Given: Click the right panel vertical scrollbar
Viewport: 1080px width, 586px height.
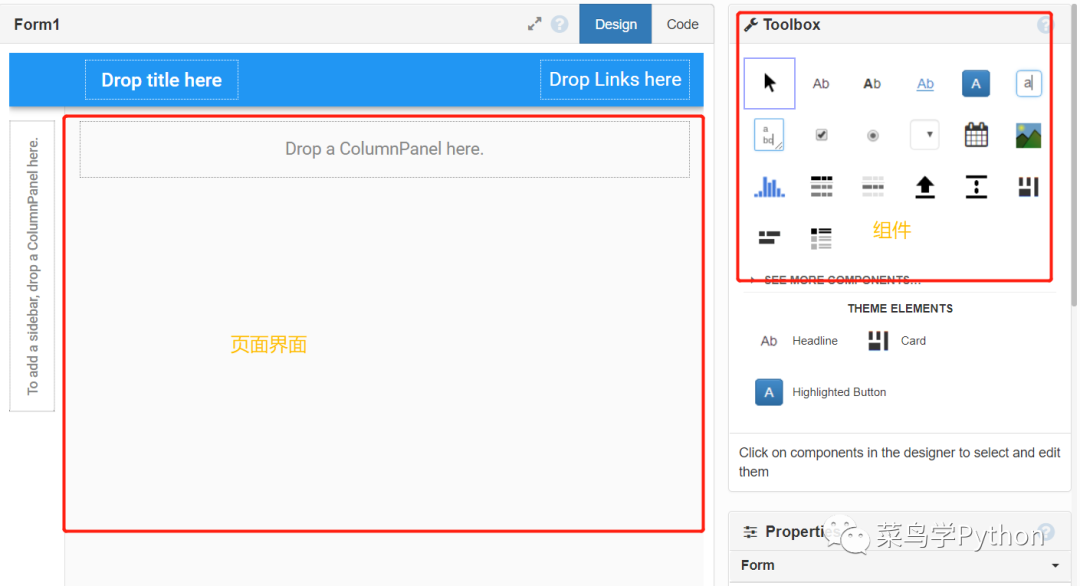Looking at the screenshot, I should 1074,155.
